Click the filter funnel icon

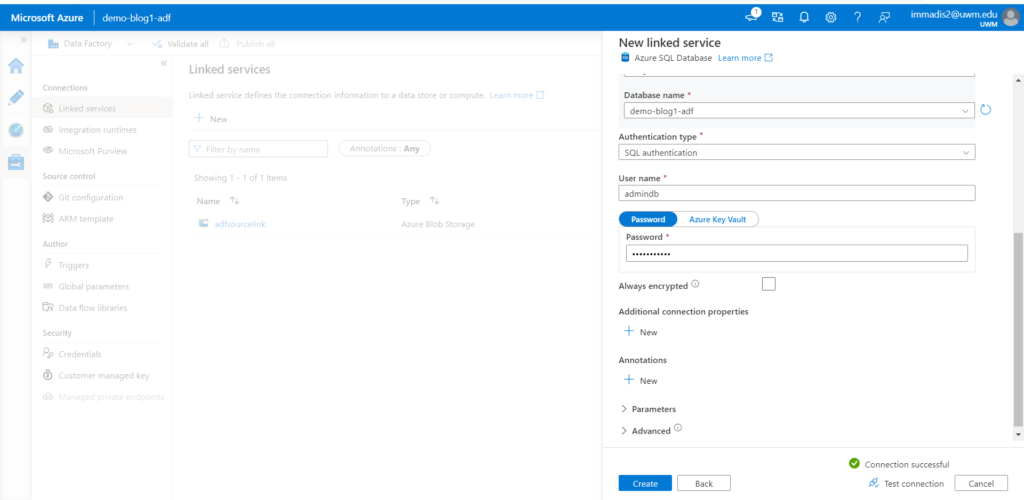click(x=197, y=149)
